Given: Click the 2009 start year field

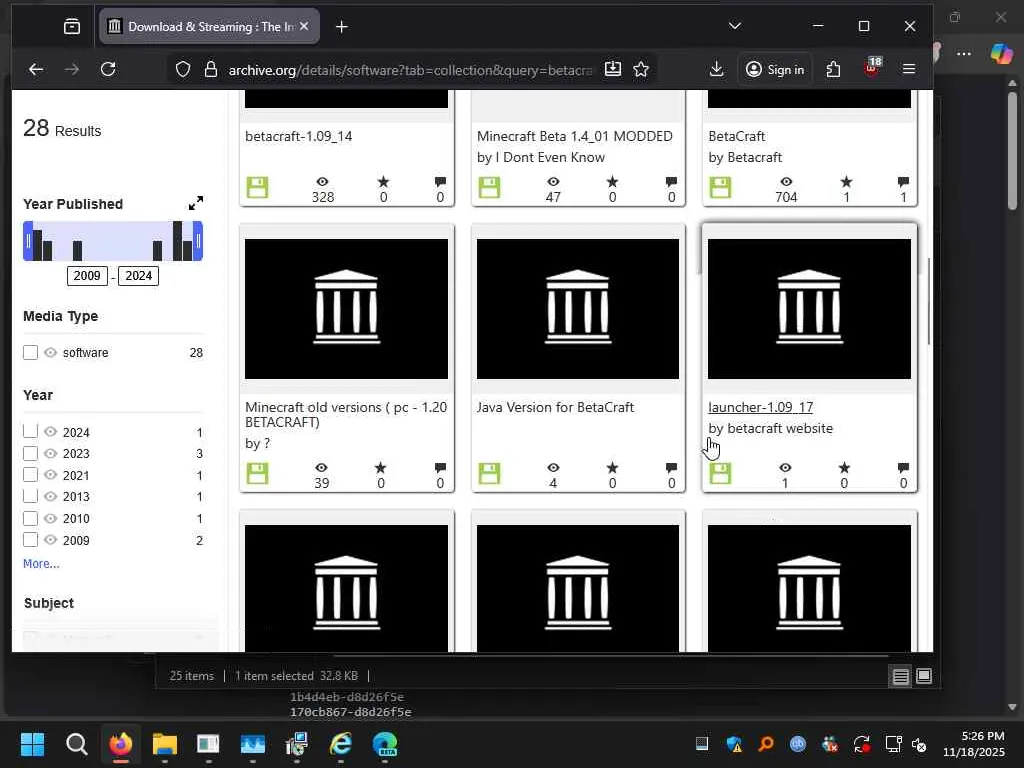Looking at the screenshot, I should (87, 276).
